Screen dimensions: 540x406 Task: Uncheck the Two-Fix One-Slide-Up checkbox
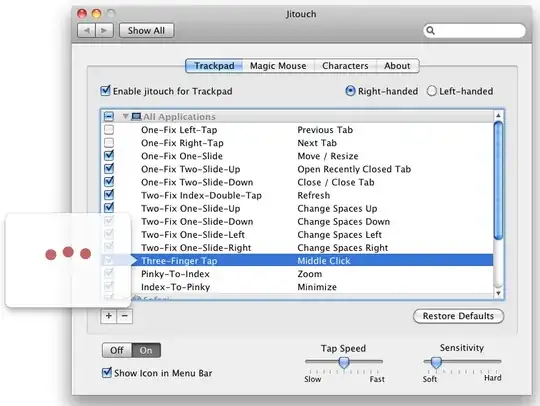pyautogui.click(x=109, y=208)
